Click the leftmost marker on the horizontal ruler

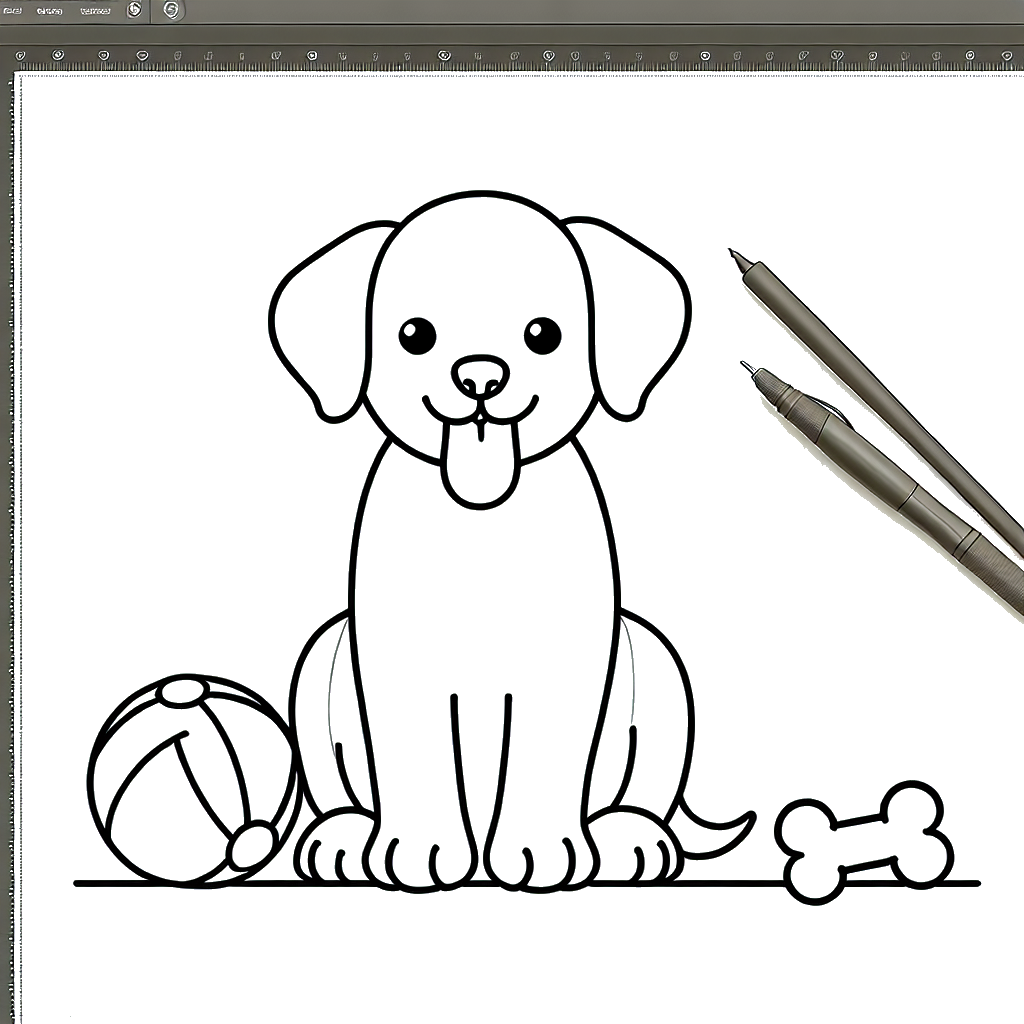click(x=21, y=55)
